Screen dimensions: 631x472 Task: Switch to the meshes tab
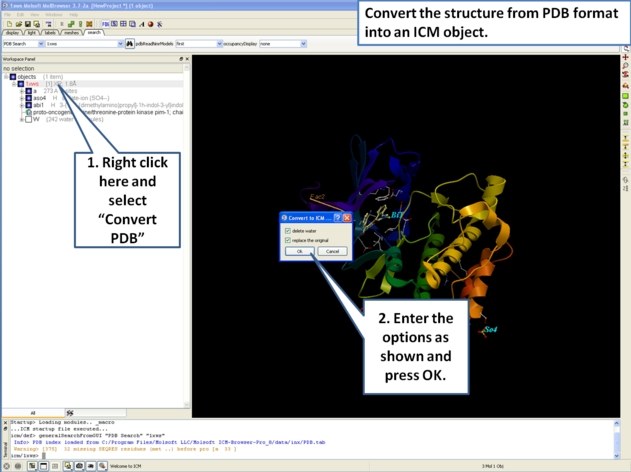click(x=72, y=33)
